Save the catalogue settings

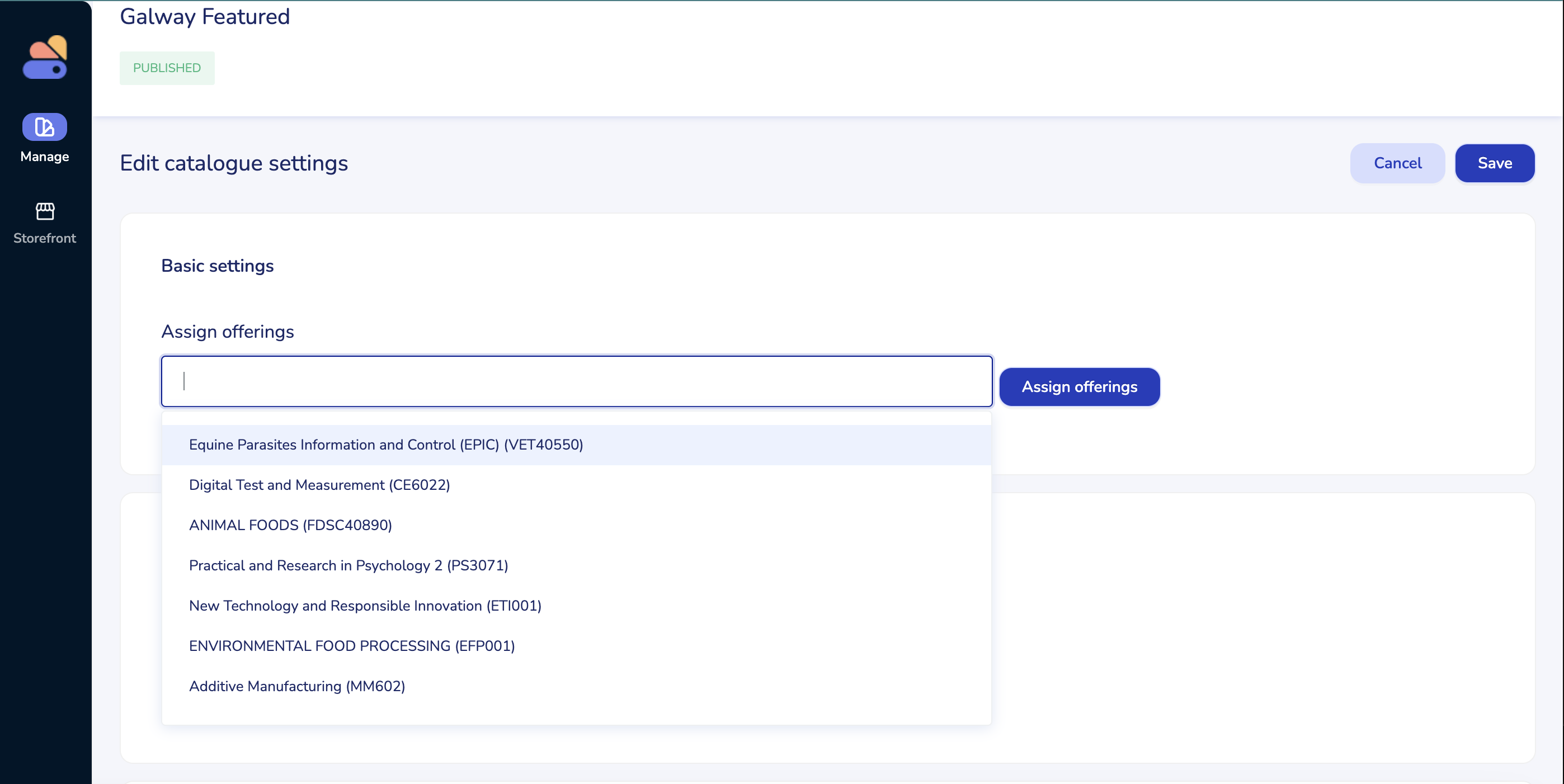click(x=1494, y=163)
